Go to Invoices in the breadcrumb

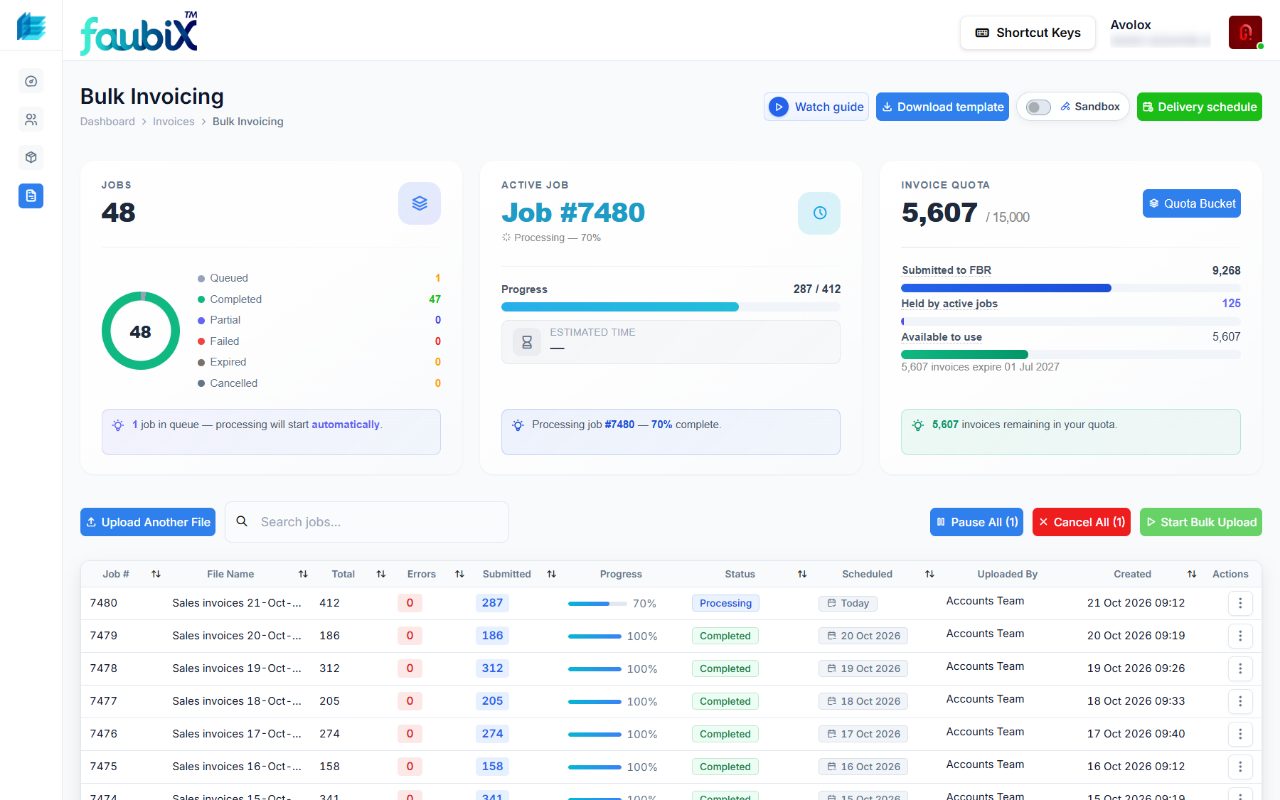click(x=173, y=121)
